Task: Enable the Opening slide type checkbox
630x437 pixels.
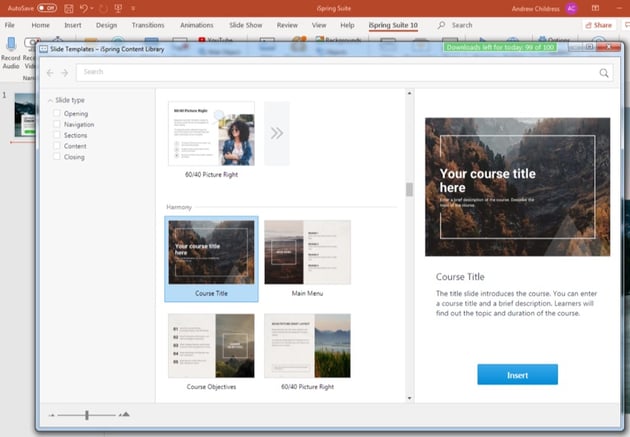Action: pos(57,114)
